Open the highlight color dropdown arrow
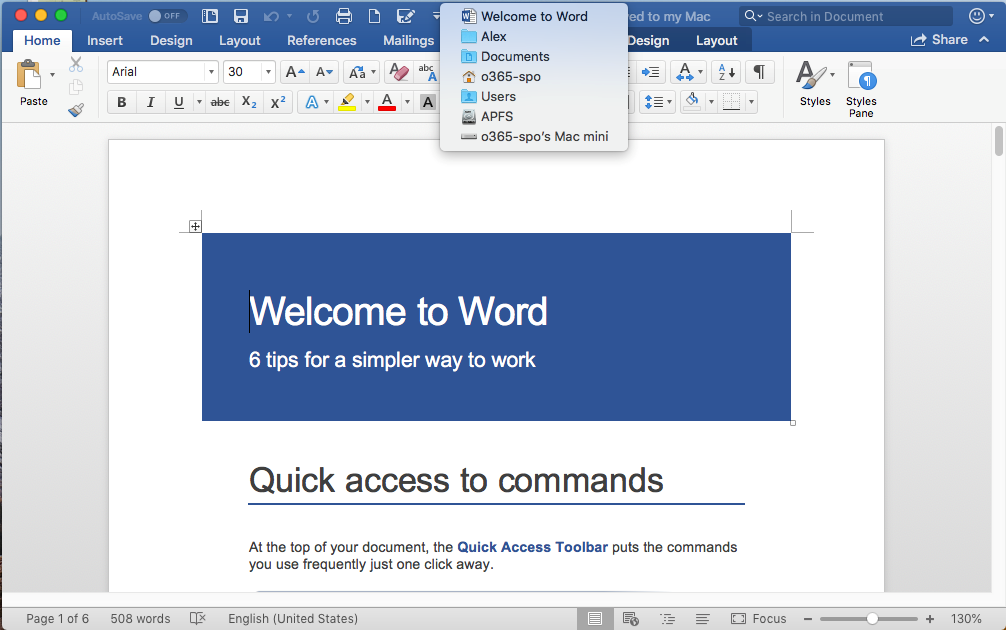 [367, 102]
